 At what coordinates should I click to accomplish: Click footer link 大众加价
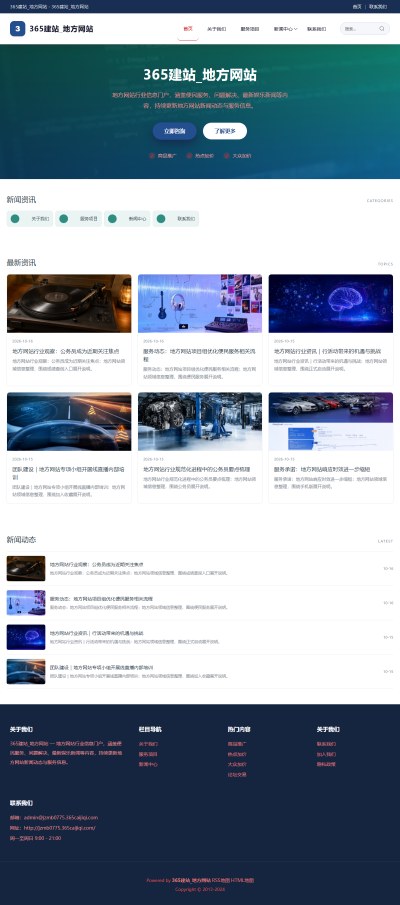(237, 764)
